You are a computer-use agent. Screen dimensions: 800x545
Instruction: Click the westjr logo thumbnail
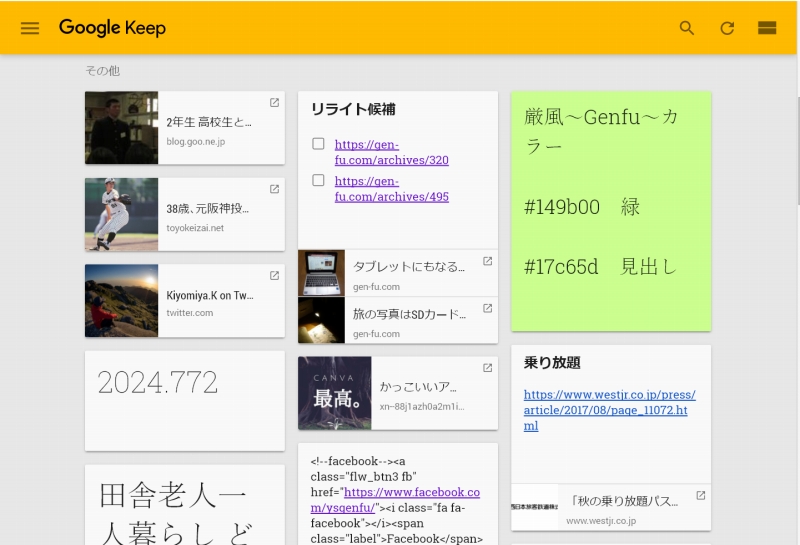point(535,507)
